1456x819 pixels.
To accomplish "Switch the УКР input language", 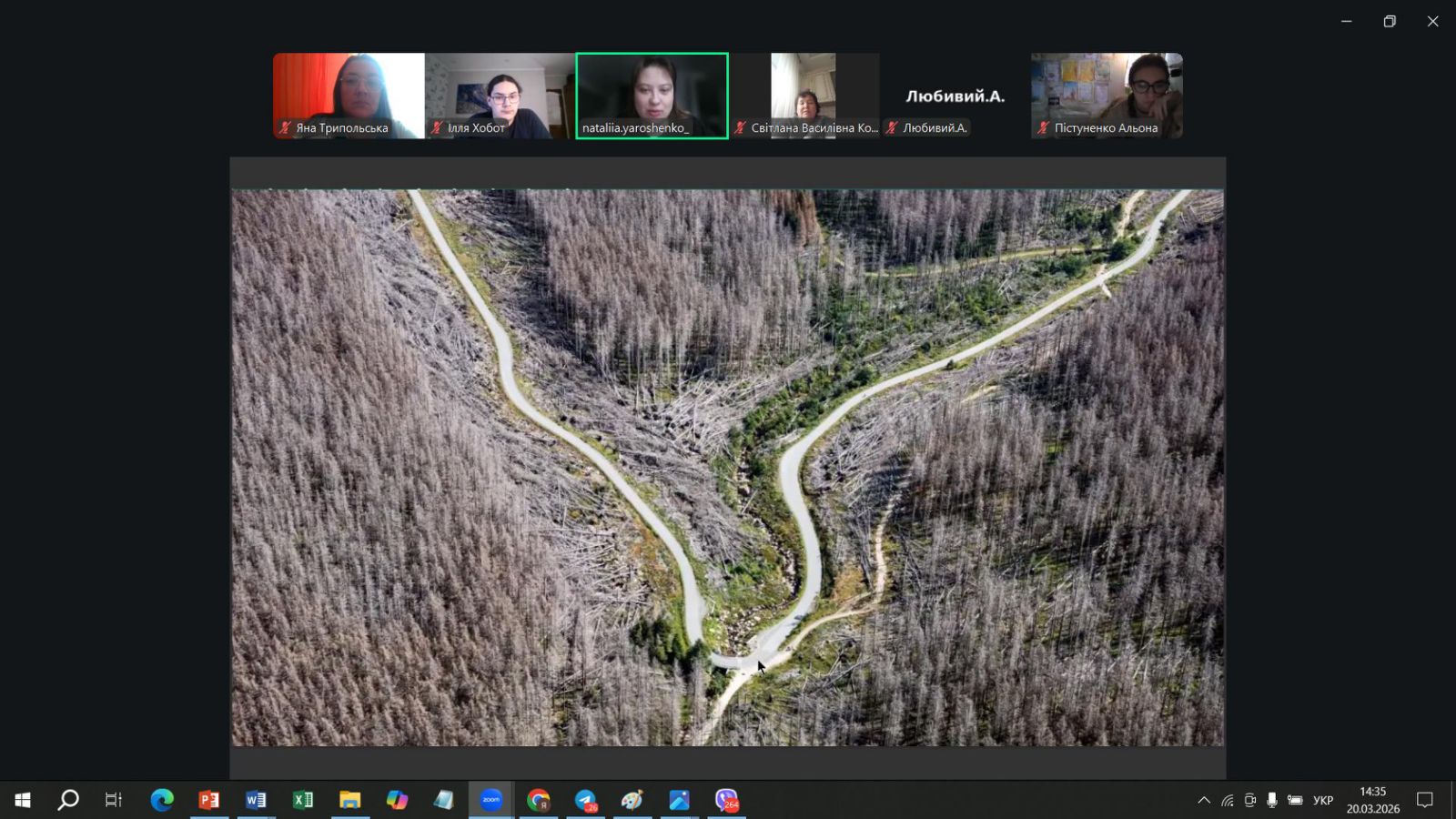I will click(1323, 800).
